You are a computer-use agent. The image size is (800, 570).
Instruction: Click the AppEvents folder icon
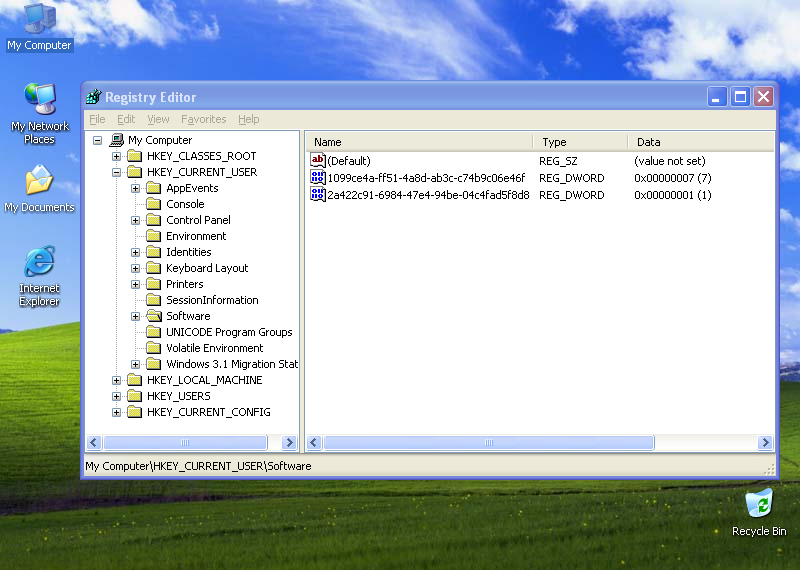(x=154, y=188)
